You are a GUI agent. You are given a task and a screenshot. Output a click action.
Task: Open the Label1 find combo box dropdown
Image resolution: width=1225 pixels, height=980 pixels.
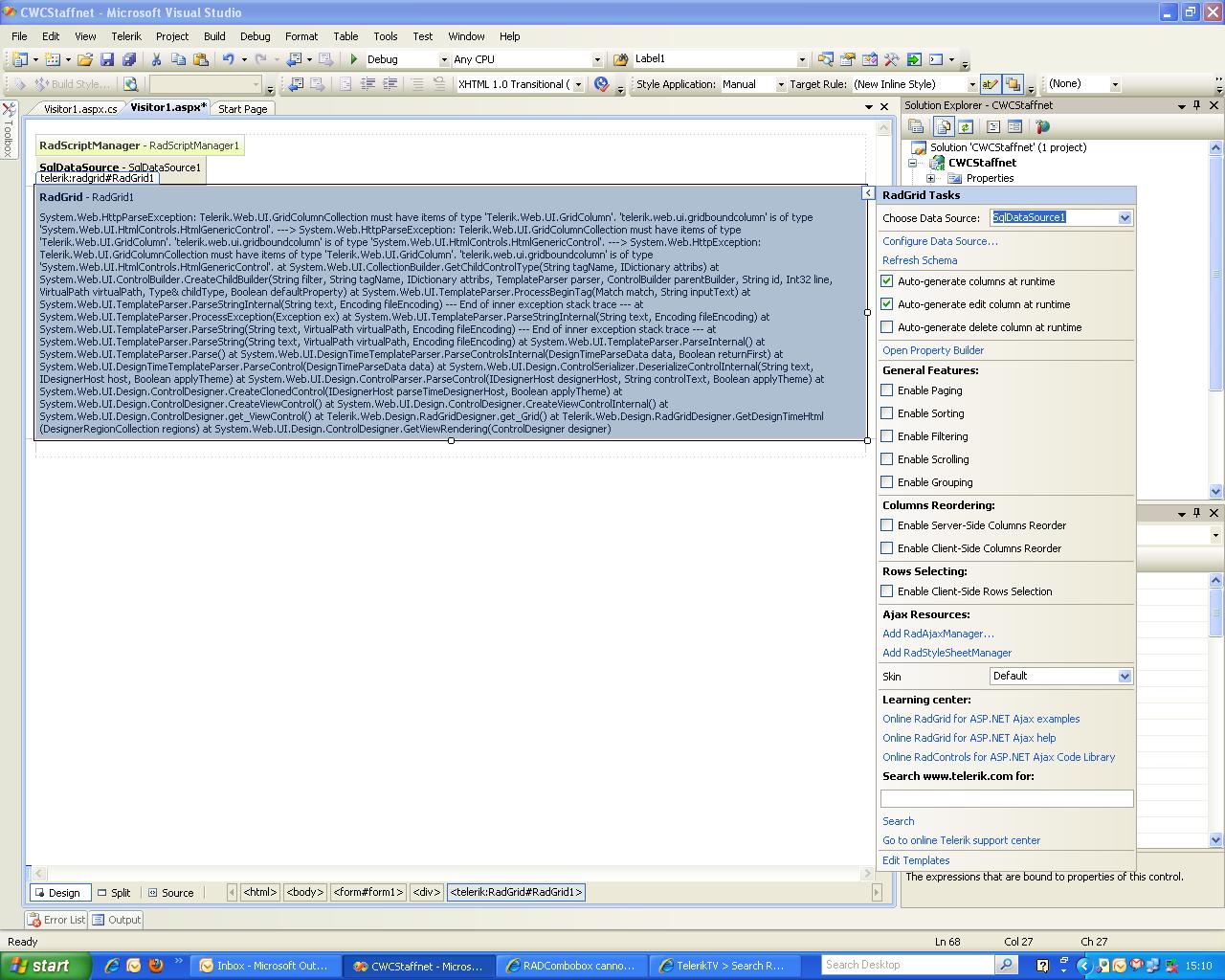click(x=802, y=59)
